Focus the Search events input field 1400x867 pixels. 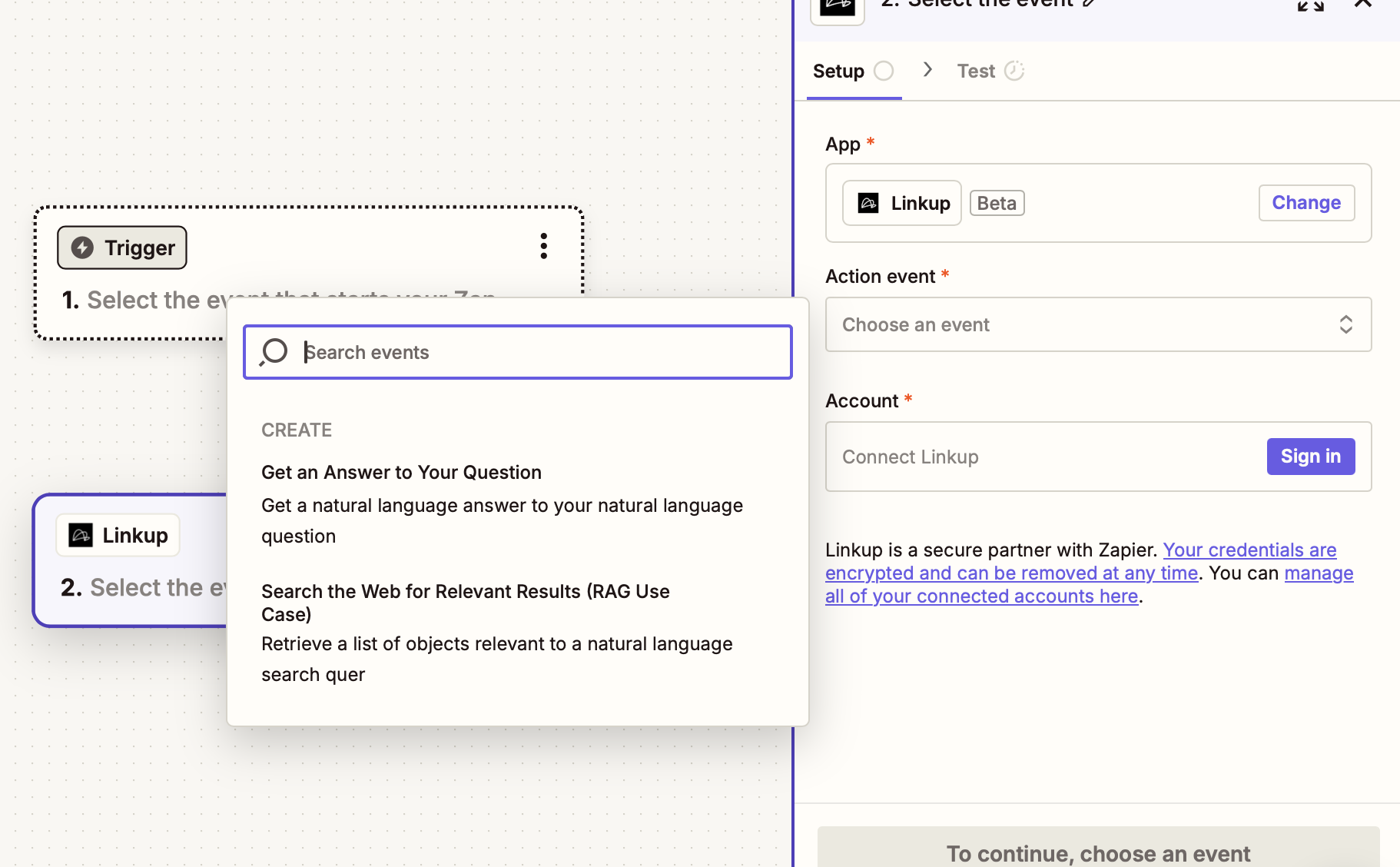(x=517, y=352)
